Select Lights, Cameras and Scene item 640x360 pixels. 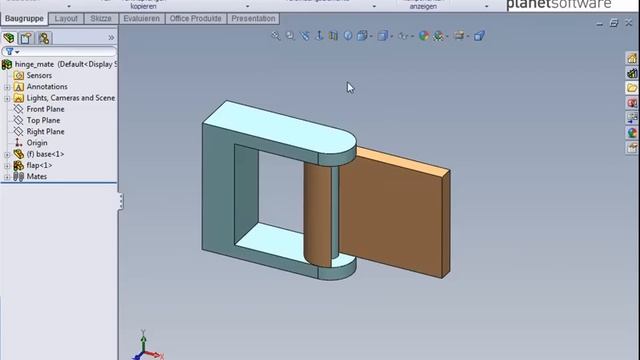pyautogui.click(x=71, y=98)
